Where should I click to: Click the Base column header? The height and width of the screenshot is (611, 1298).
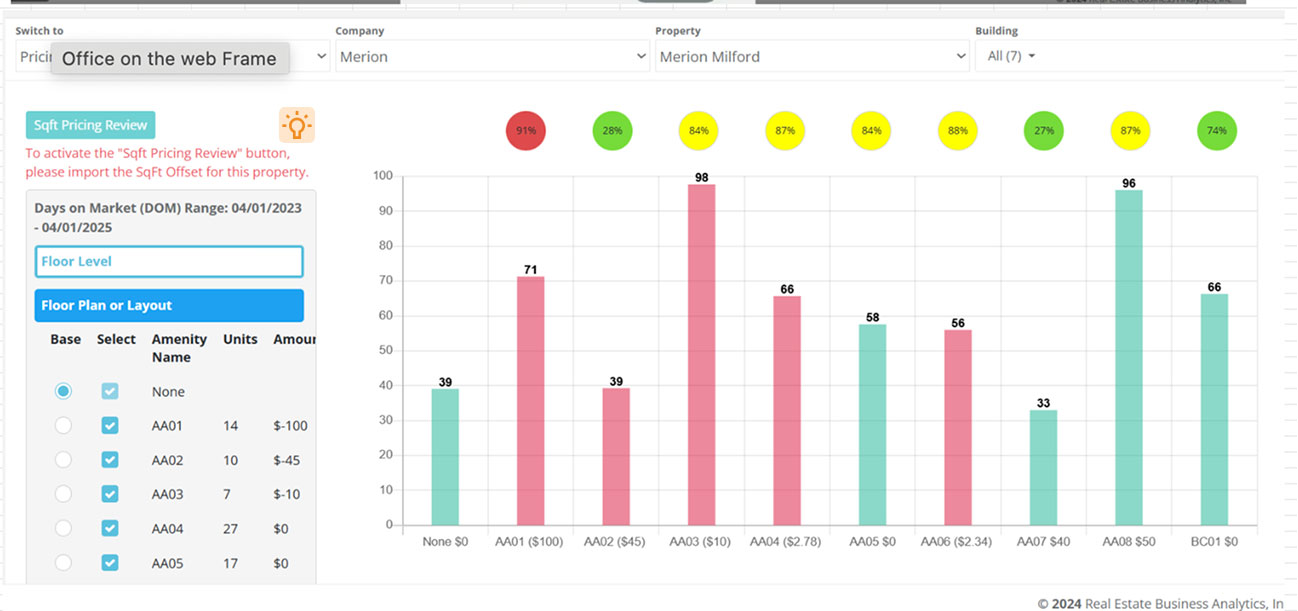[66, 339]
